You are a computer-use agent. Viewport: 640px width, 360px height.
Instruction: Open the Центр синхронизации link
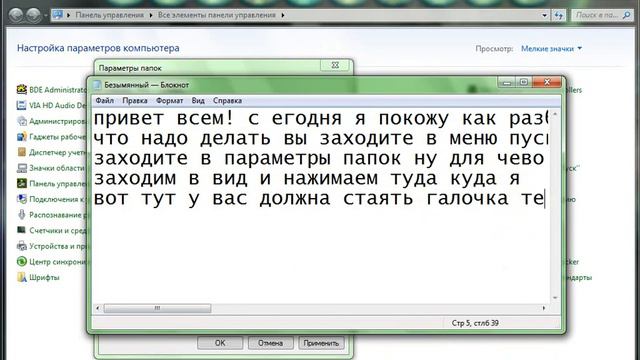(57, 262)
